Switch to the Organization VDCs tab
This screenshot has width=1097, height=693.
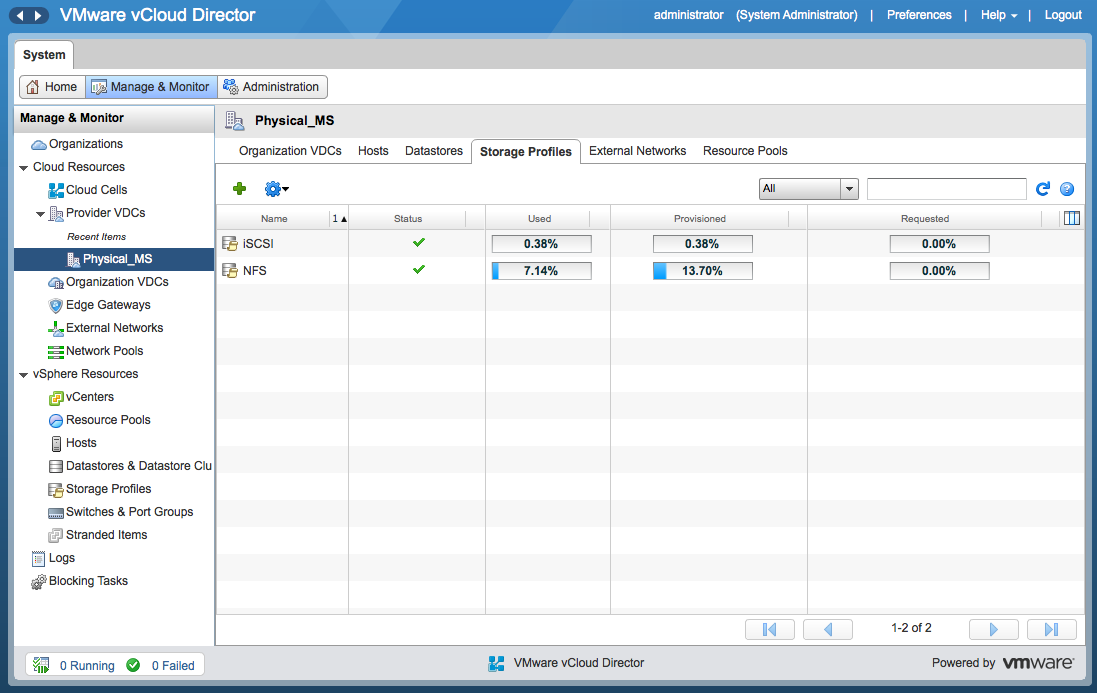290,151
